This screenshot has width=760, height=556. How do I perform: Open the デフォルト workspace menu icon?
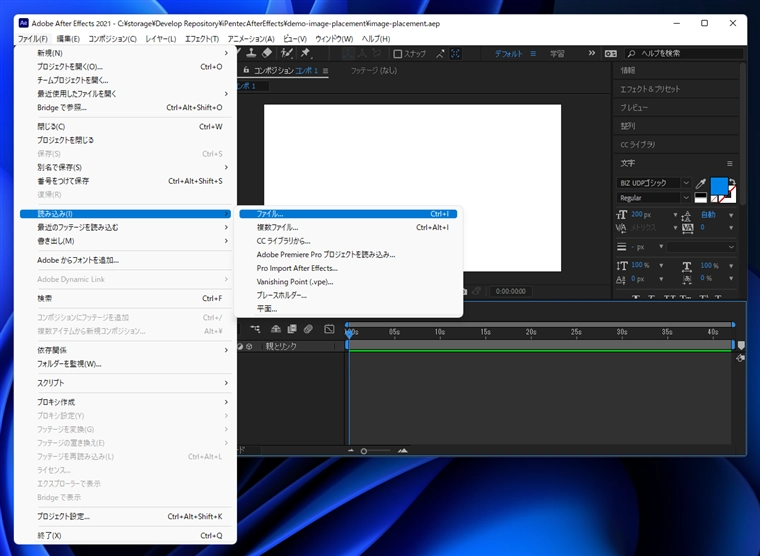[533, 53]
